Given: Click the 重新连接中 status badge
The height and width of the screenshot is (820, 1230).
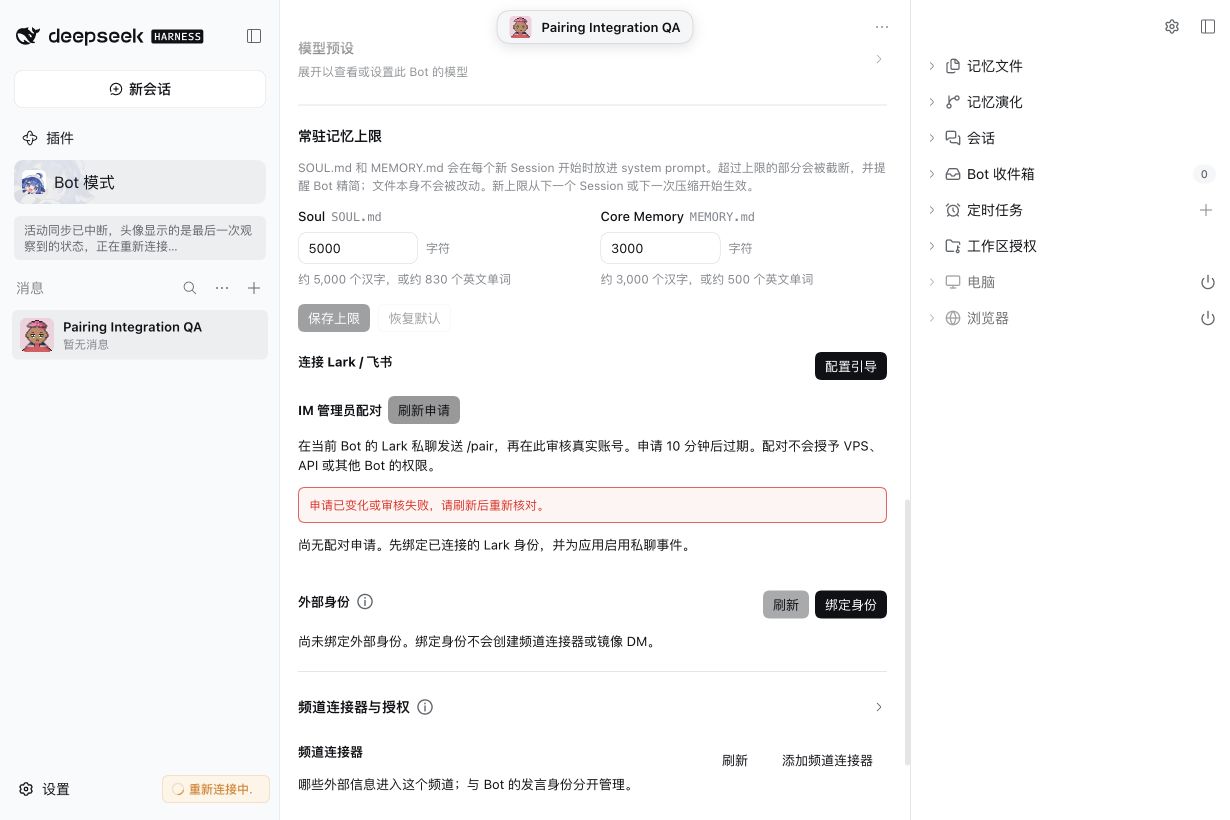Looking at the screenshot, I should (x=216, y=789).
